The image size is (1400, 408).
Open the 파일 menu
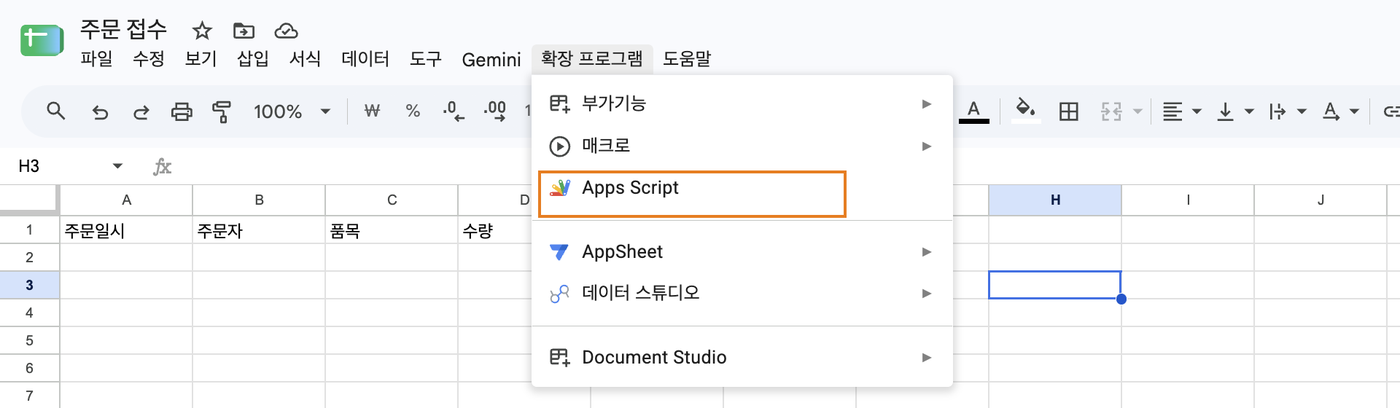[x=96, y=59]
